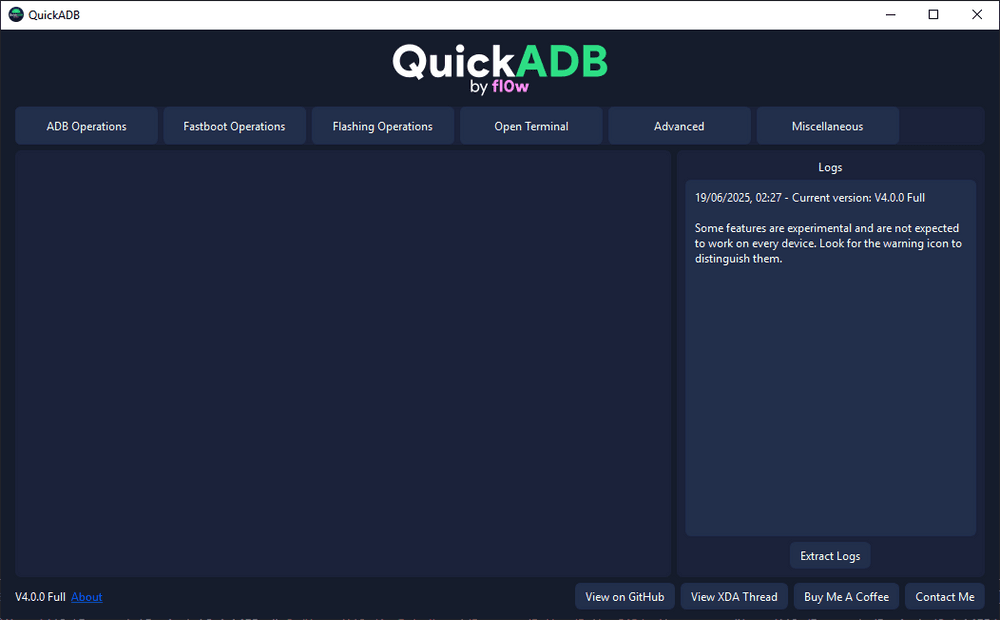Viewport: 1000px width, 620px height.
Task: Maximize the QuickADB window
Action: [x=933, y=14]
